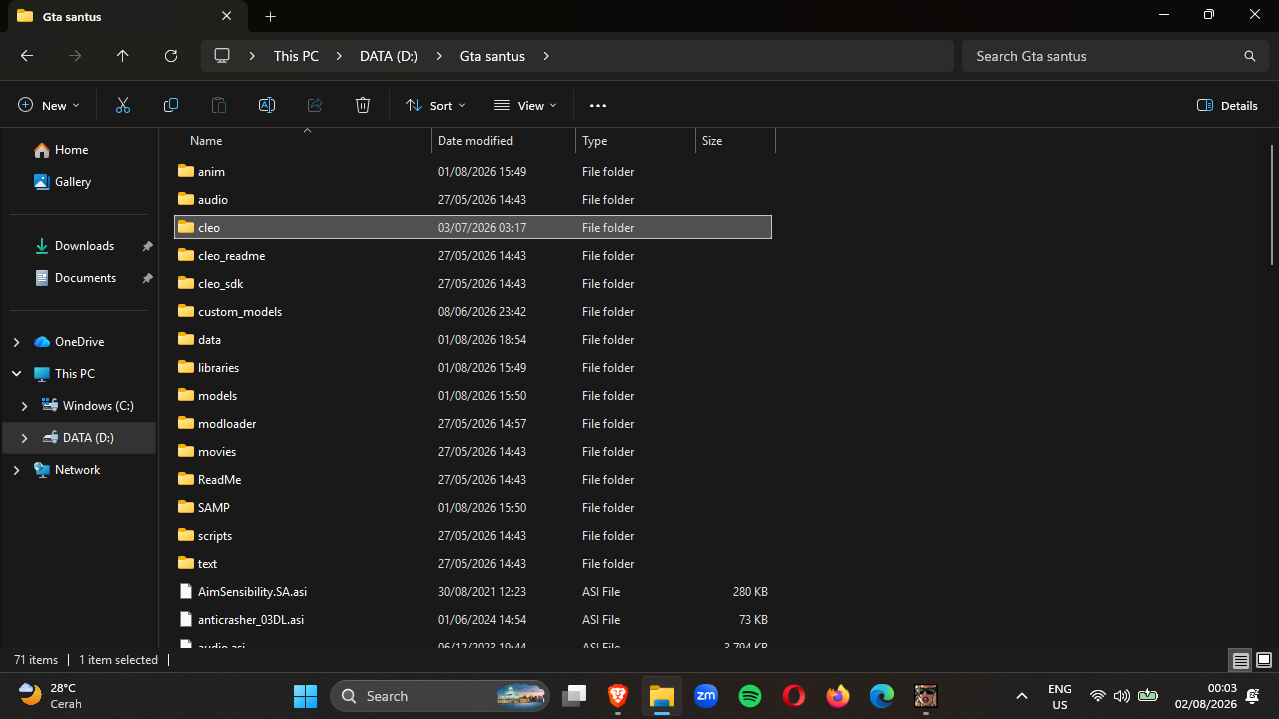
Task: Switch to details list view icon in status bar
Action: 1241,660
